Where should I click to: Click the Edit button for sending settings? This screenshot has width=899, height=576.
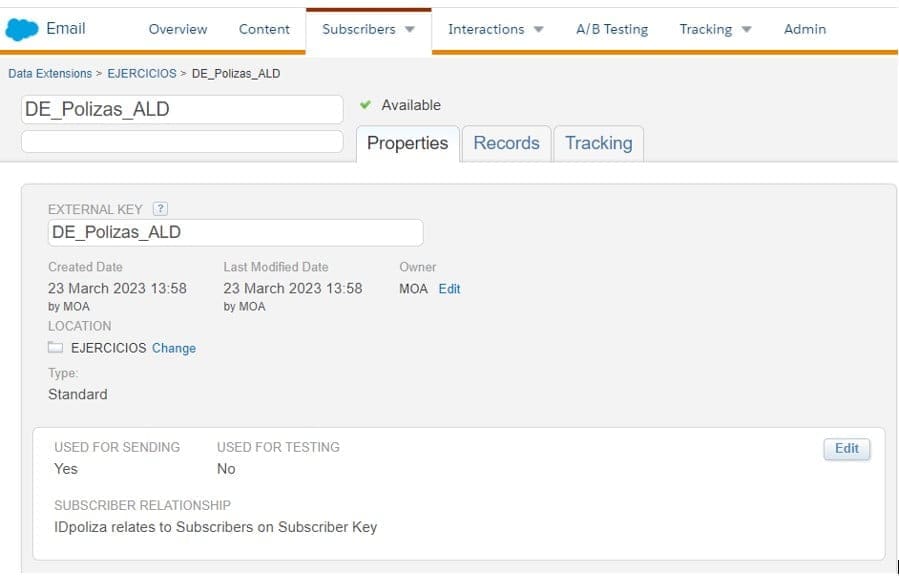point(846,449)
